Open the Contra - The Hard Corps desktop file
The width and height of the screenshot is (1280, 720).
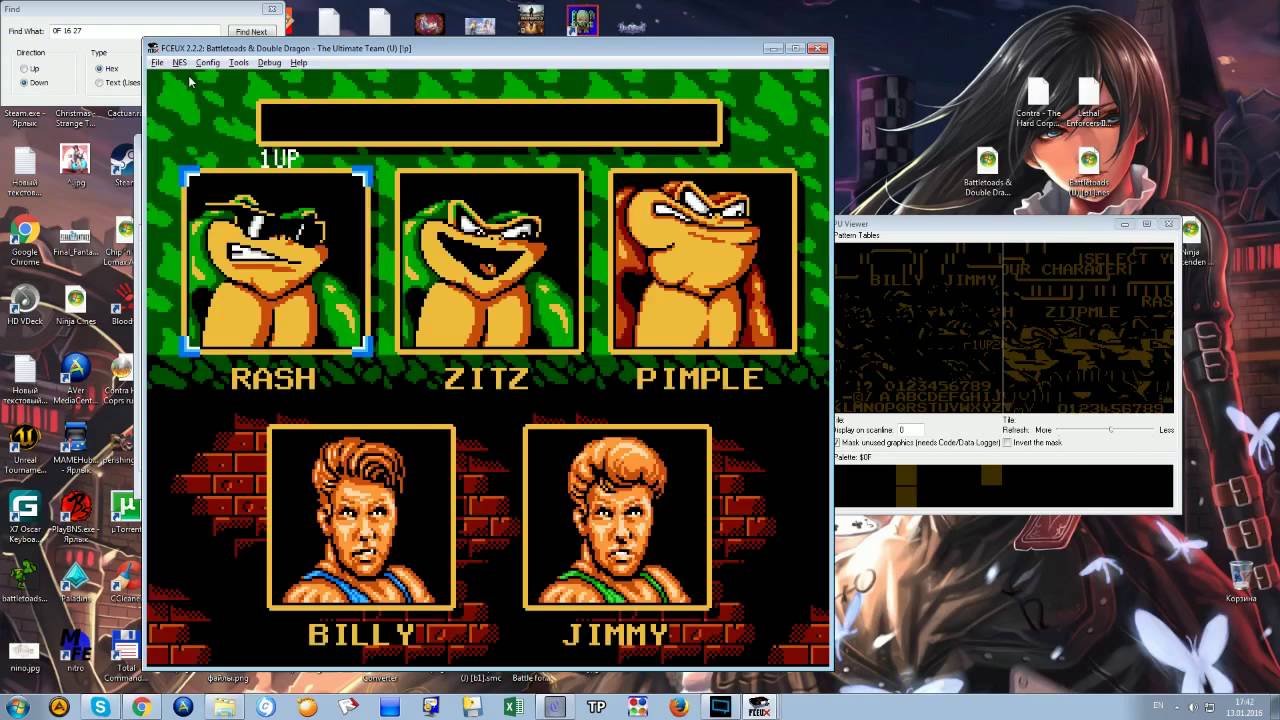point(1038,103)
